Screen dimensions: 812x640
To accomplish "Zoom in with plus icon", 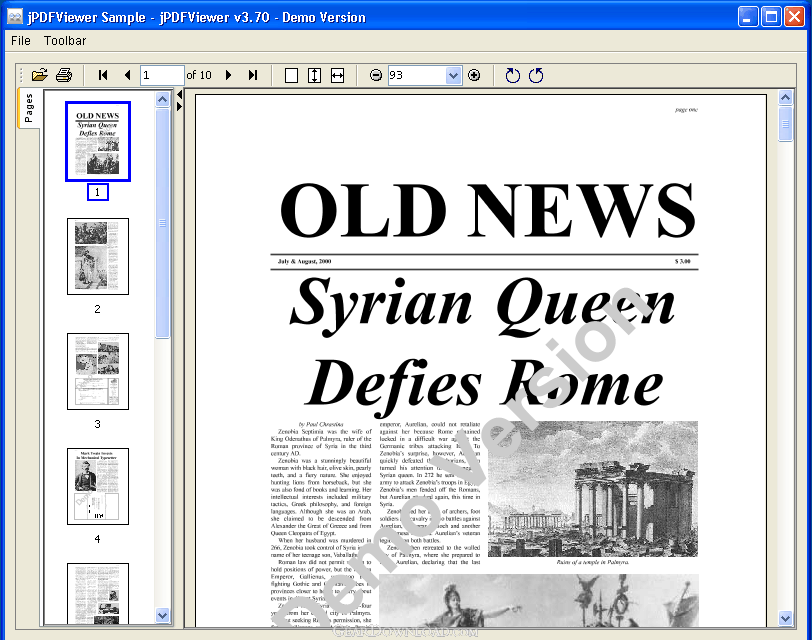I will coord(474,76).
